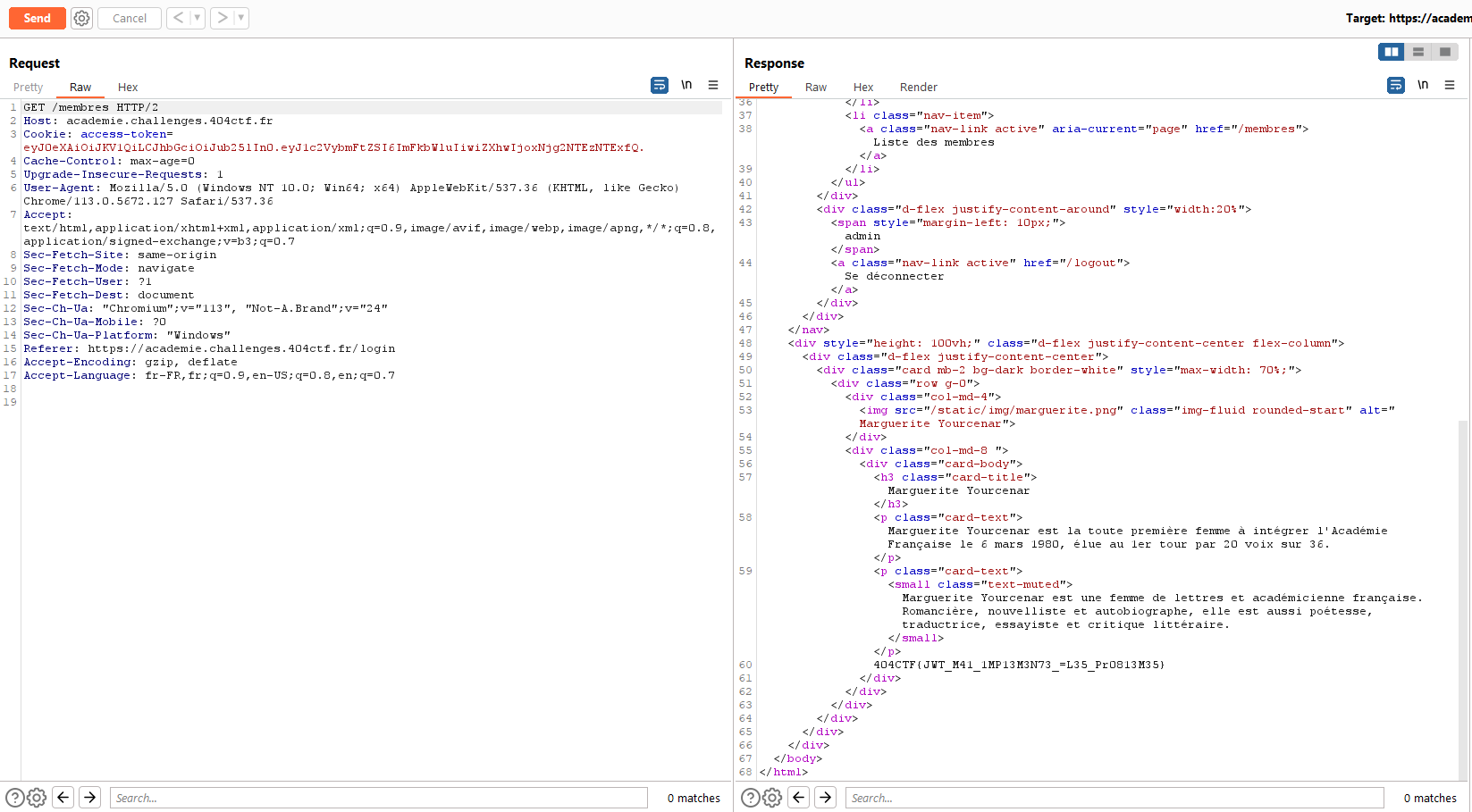
Task: Open the Response Render tab
Action: point(919,87)
